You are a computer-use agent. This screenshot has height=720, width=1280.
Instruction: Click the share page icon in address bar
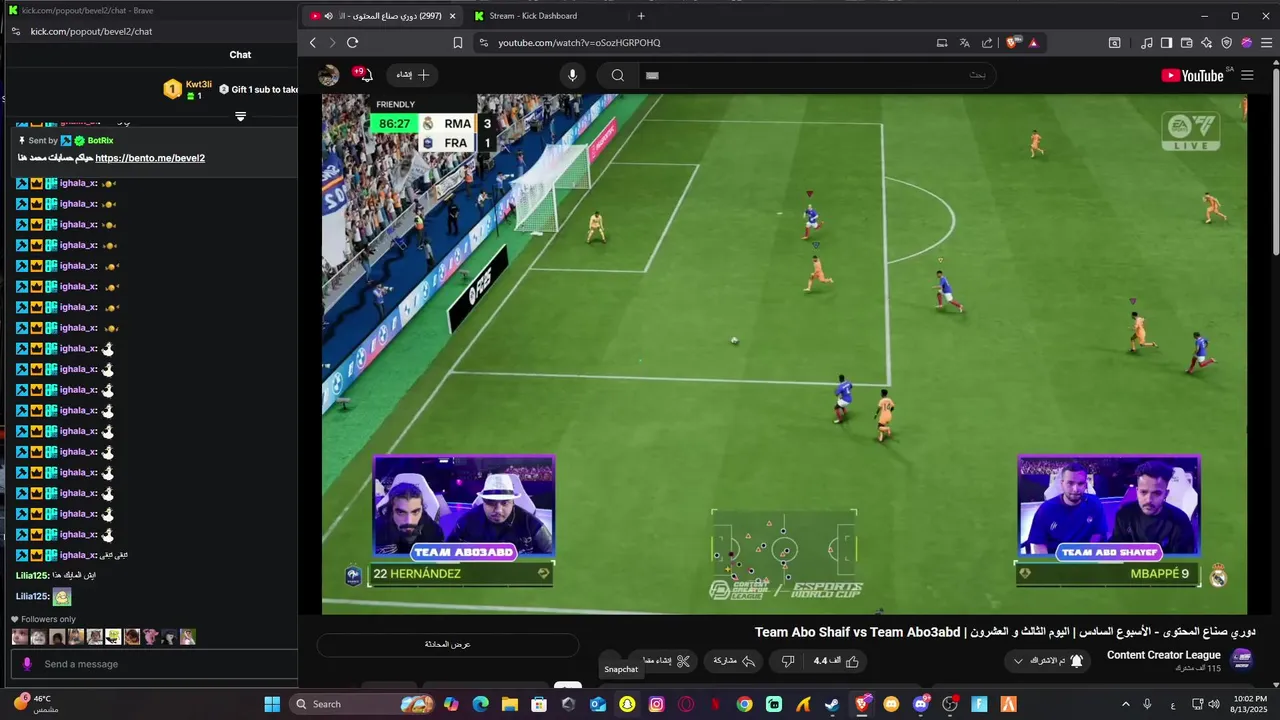(987, 43)
